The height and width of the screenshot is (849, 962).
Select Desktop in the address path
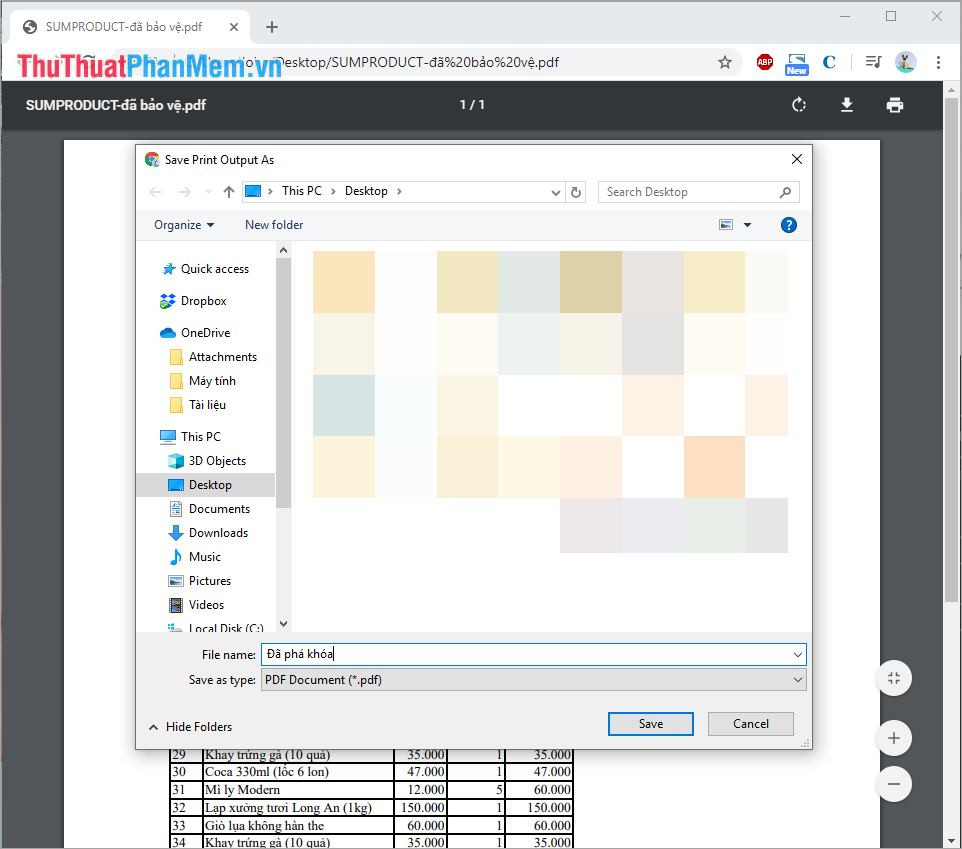click(x=366, y=191)
